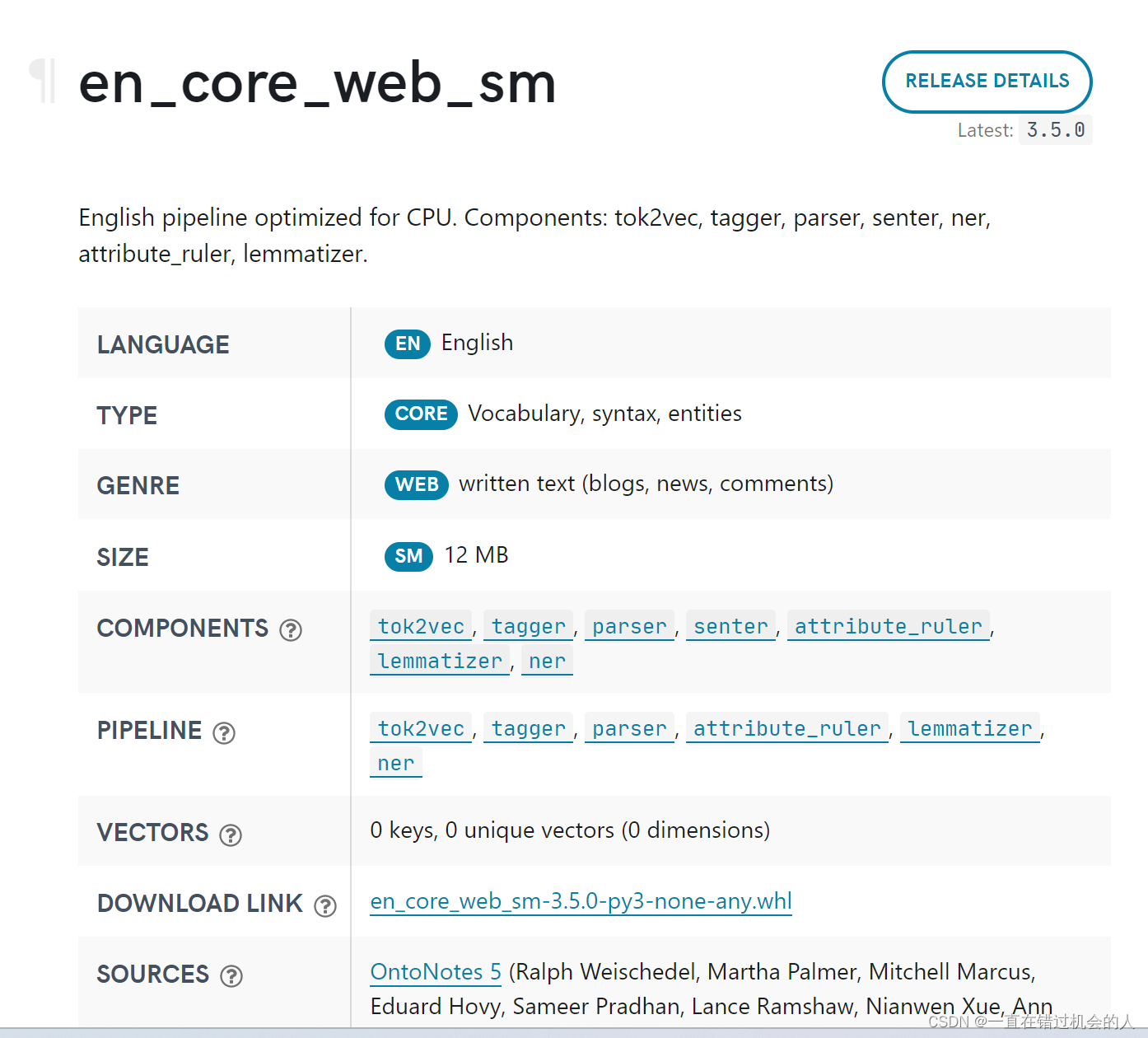Open the COMPONENTS help icon
This screenshot has width=1148, height=1038.
point(290,629)
